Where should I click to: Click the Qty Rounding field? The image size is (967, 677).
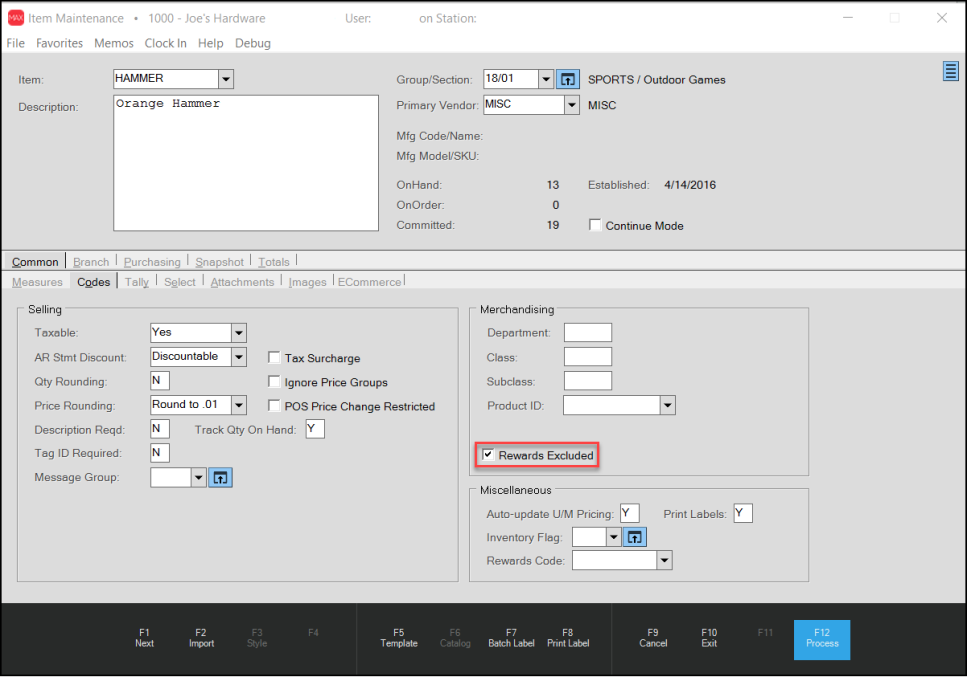[x=160, y=381]
